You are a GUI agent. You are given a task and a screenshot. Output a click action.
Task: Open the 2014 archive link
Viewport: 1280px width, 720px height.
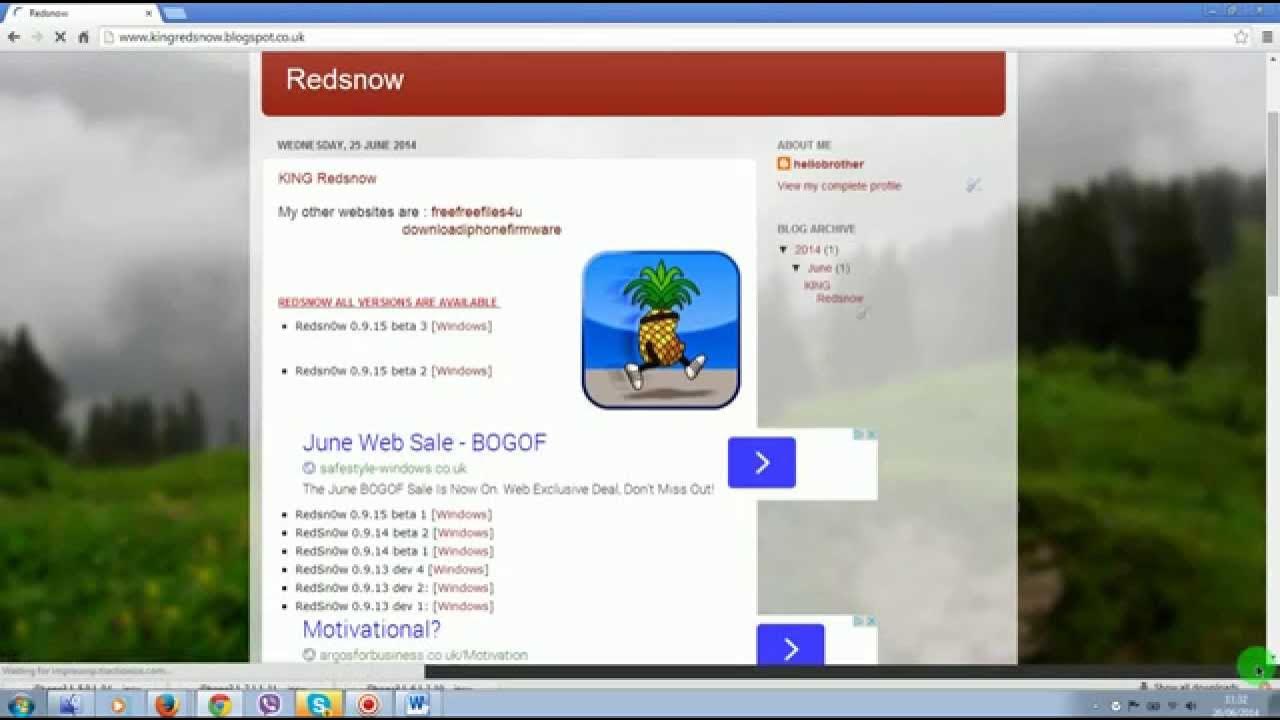click(x=808, y=250)
